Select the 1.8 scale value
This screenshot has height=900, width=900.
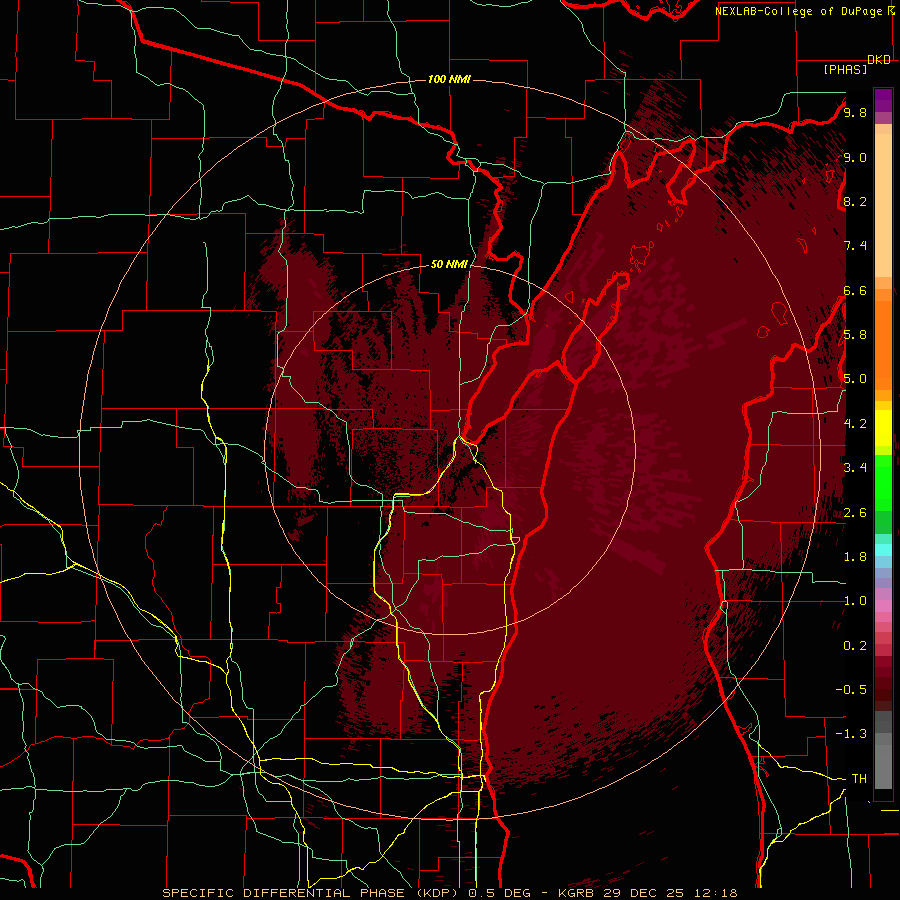(x=855, y=557)
